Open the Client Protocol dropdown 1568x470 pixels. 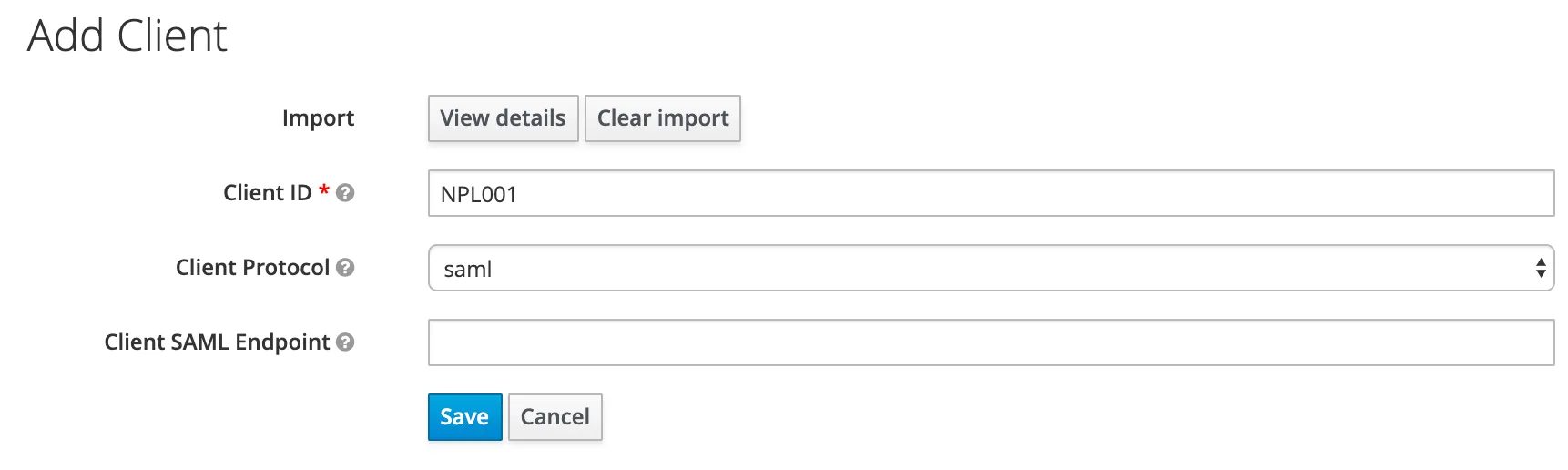coord(991,268)
